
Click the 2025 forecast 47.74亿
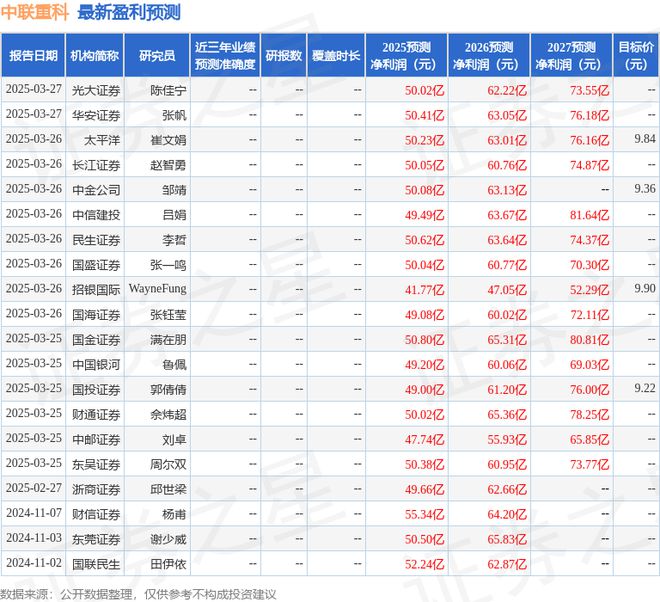[x=424, y=440]
